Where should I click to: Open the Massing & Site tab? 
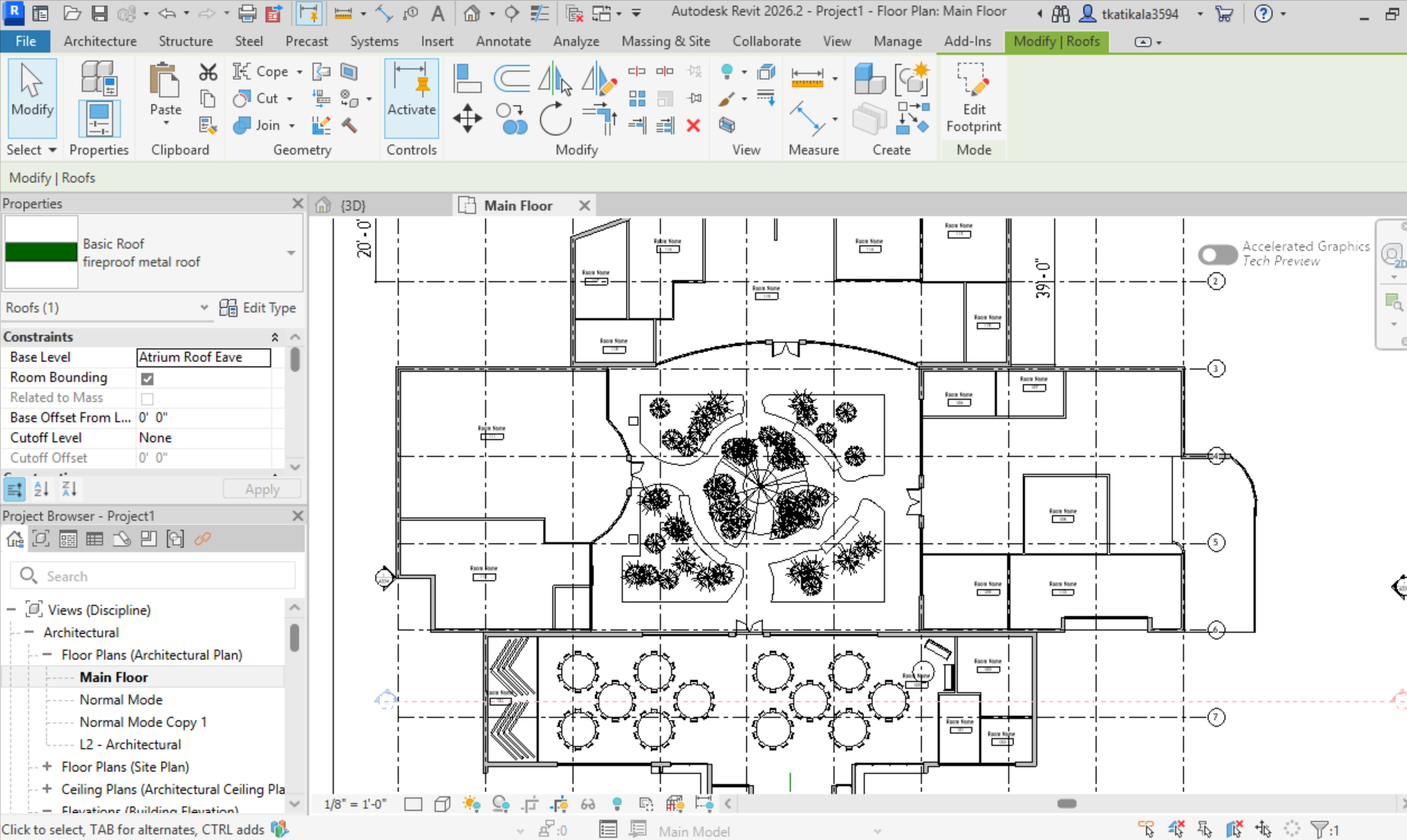click(x=665, y=41)
